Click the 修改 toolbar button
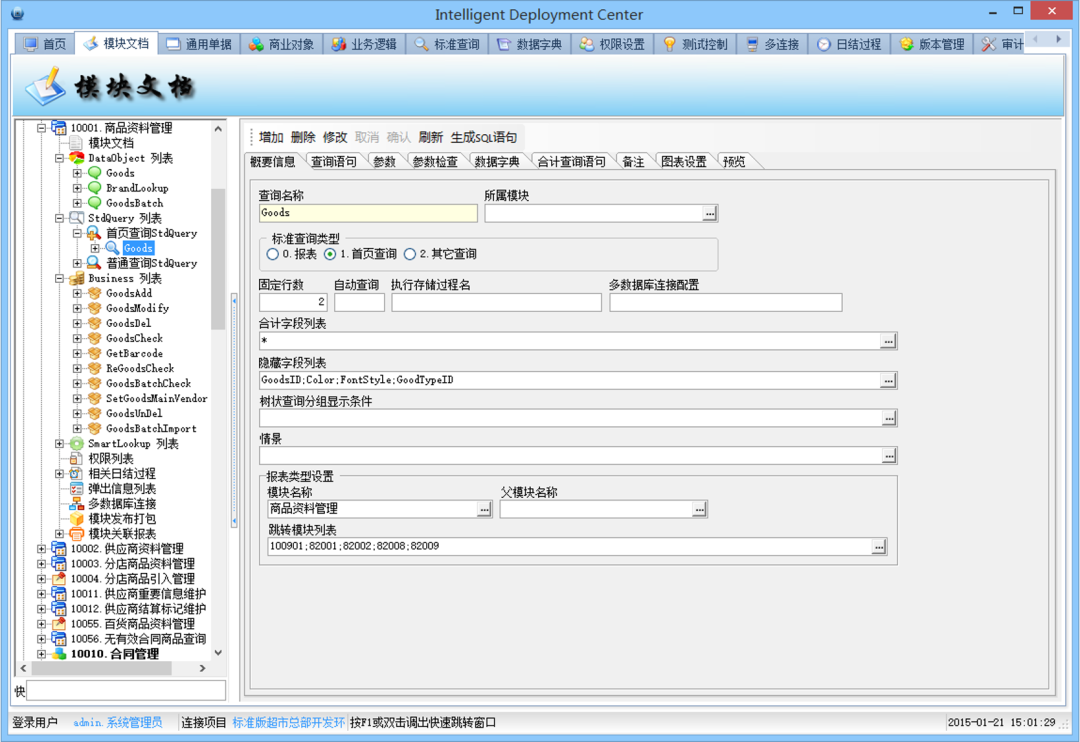1080x742 pixels. [x=335, y=137]
